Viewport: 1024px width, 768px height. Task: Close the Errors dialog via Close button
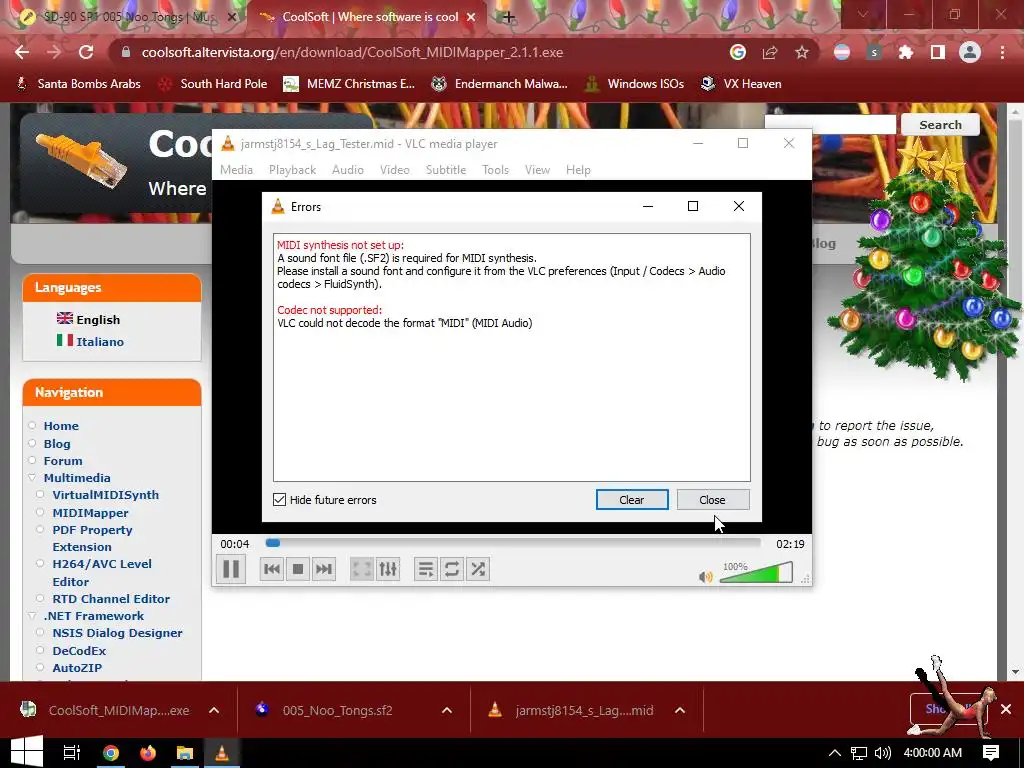[712, 500]
